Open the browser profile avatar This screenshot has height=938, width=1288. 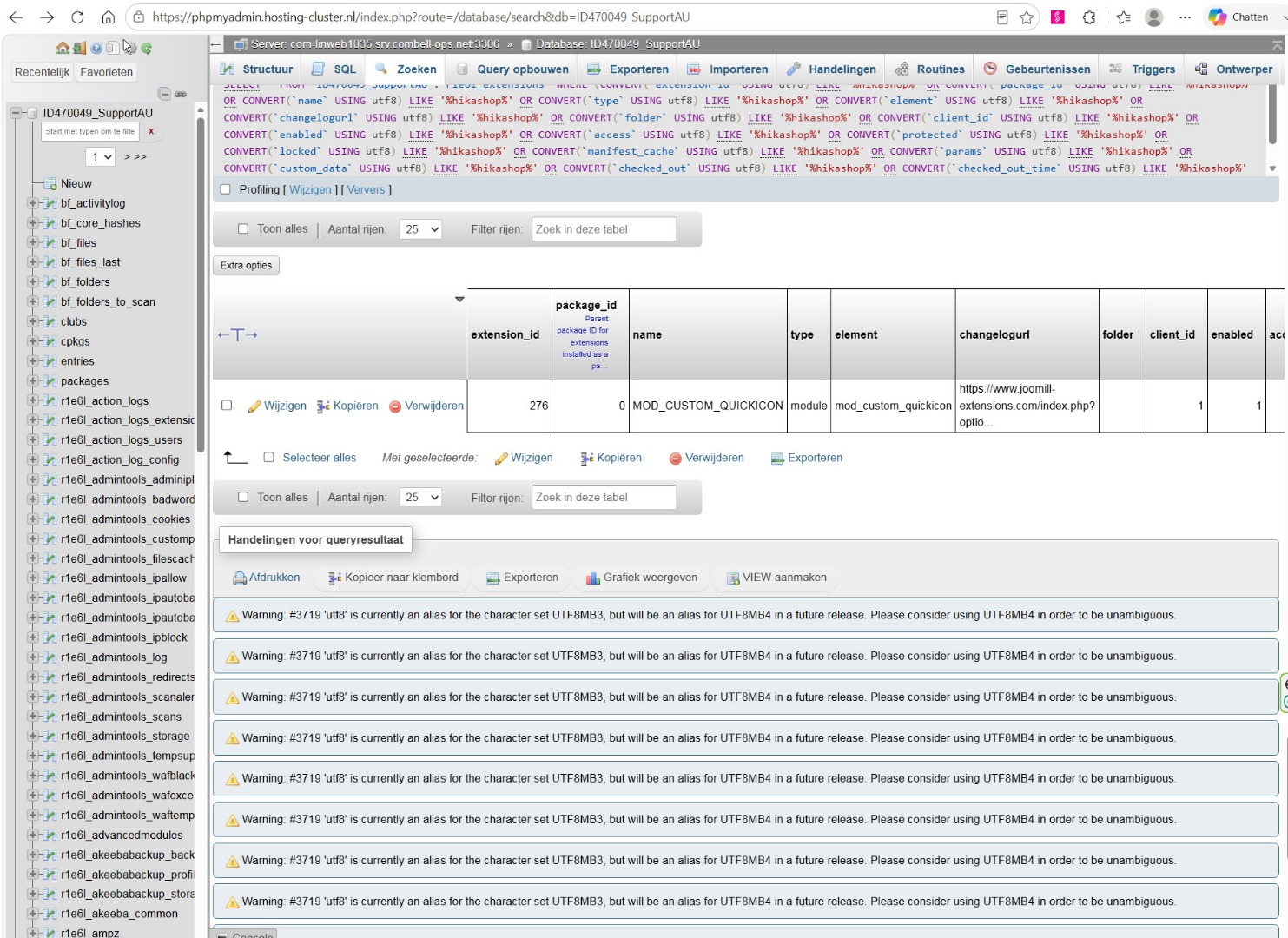[x=1154, y=17]
